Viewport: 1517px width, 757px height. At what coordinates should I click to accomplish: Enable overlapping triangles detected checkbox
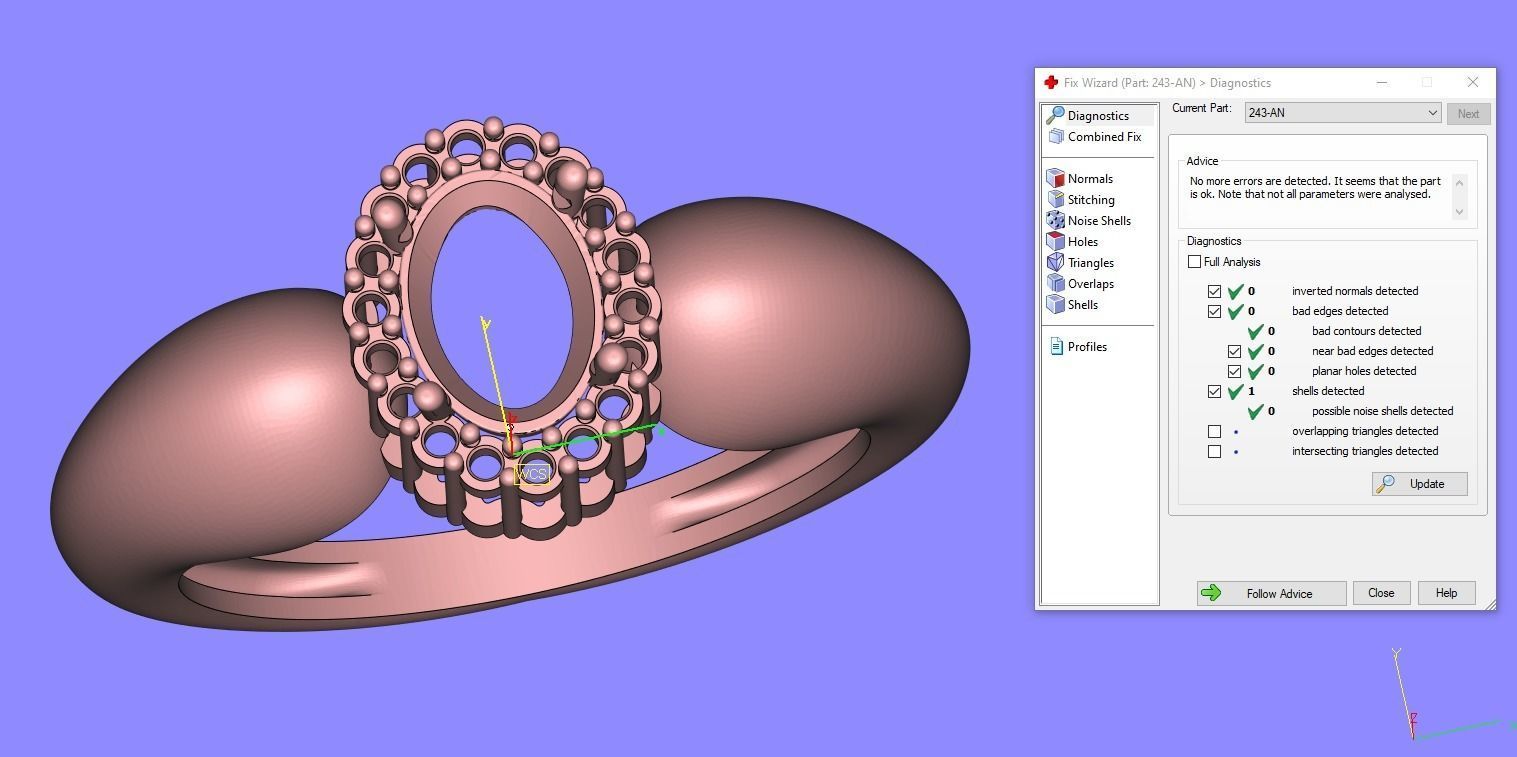(1214, 431)
